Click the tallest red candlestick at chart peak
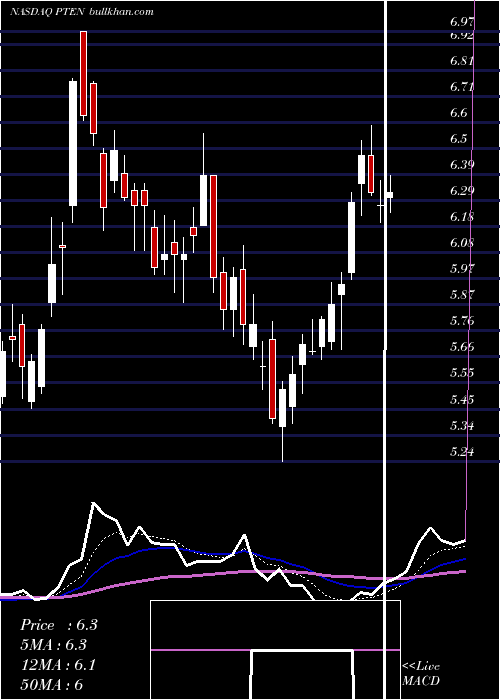The width and height of the screenshot is (500, 700). click(83, 75)
